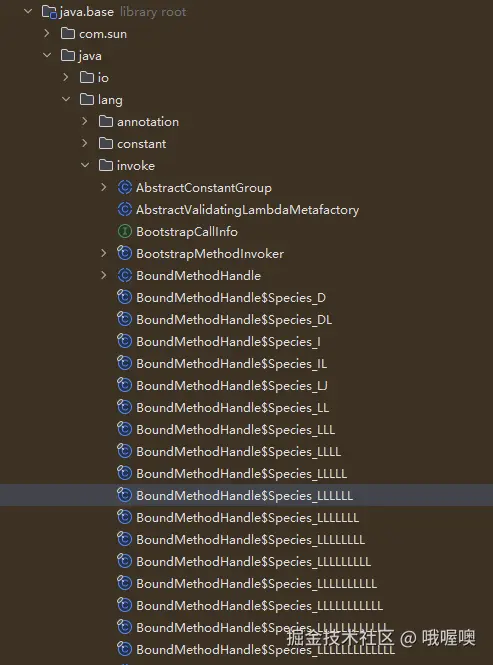Viewport: 493px width, 665px height.
Task: Click the BootstrapCallInfo interface icon
Action: [x=124, y=231]
